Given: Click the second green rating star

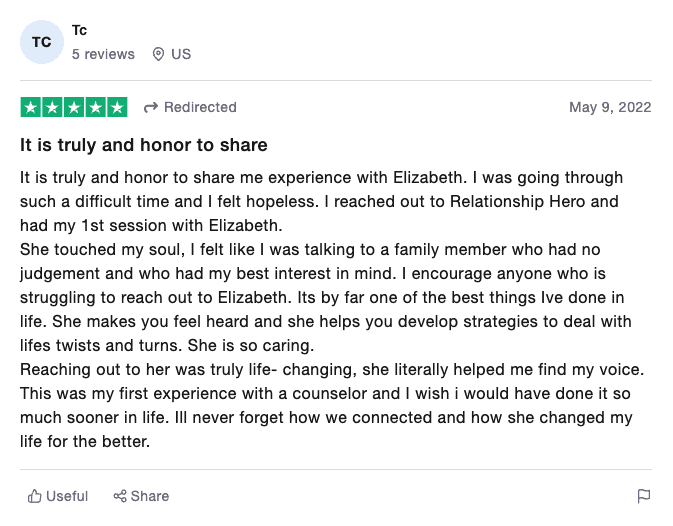Looking at the screenshot, I should pos(52,107).
